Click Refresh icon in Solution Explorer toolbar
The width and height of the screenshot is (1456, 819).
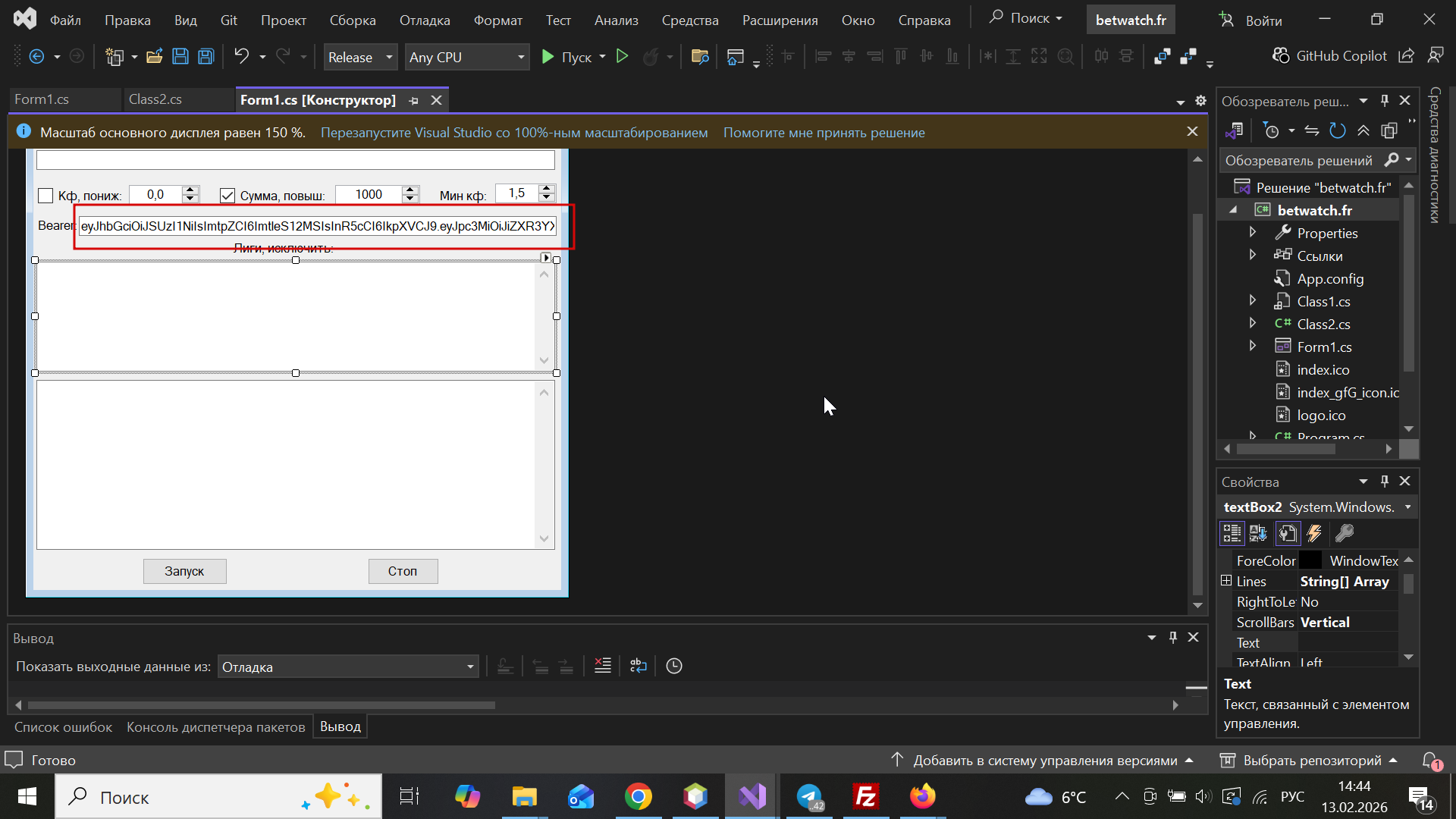(x=1338, y=131)
